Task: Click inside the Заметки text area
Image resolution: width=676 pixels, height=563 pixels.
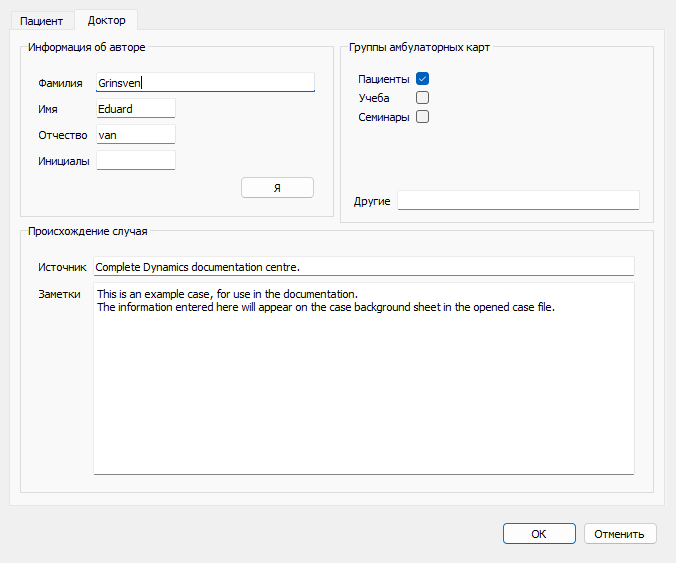Action: [x=363, y=378]
